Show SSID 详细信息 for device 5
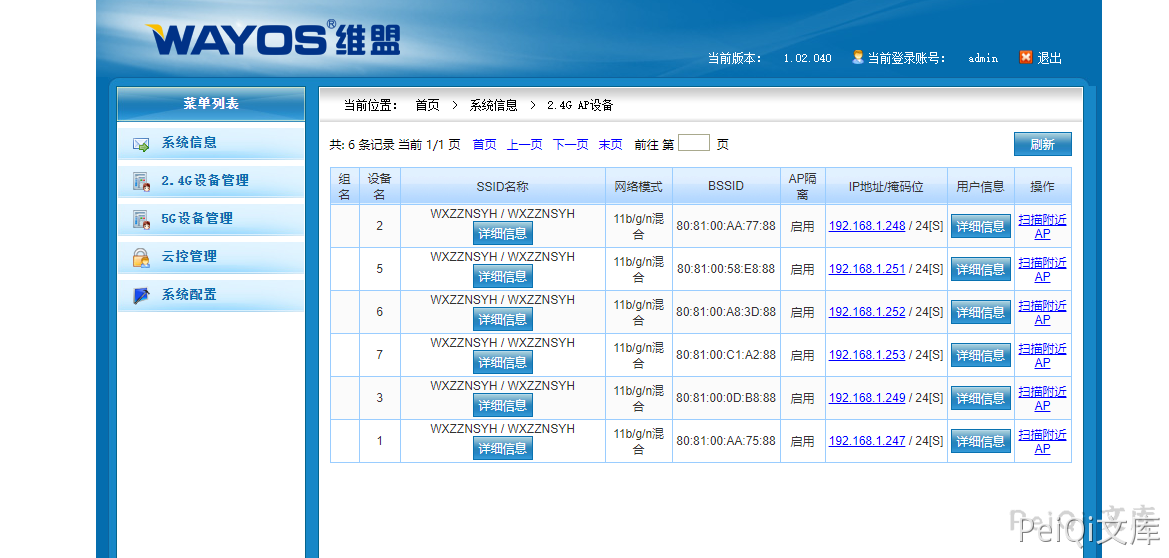Screen dimensions: 1169x558 [502, 277]
